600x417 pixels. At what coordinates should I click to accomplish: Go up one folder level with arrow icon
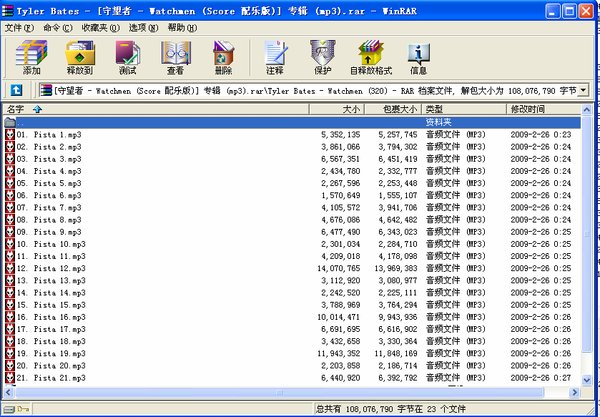coord(16,90)
